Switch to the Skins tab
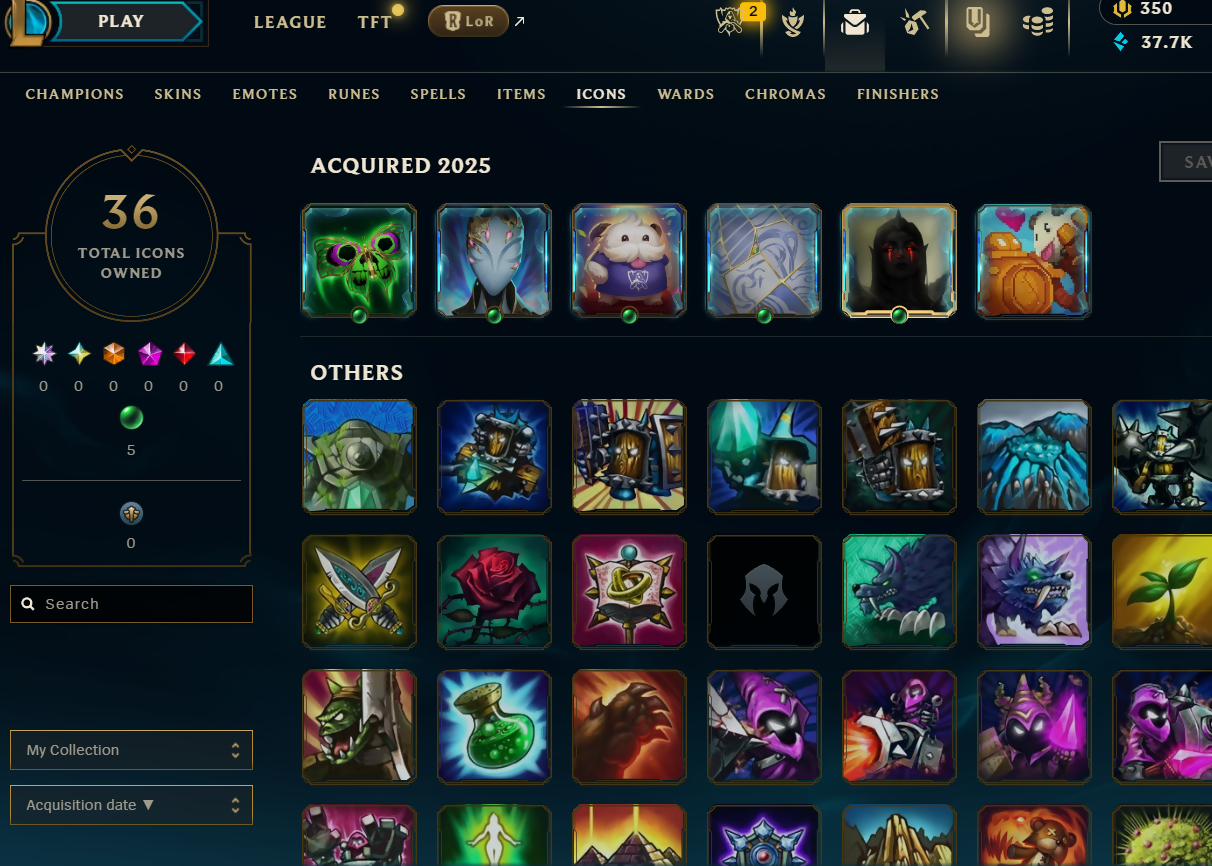The width and height of the screenshot is (1212, 866). [178, 94]
